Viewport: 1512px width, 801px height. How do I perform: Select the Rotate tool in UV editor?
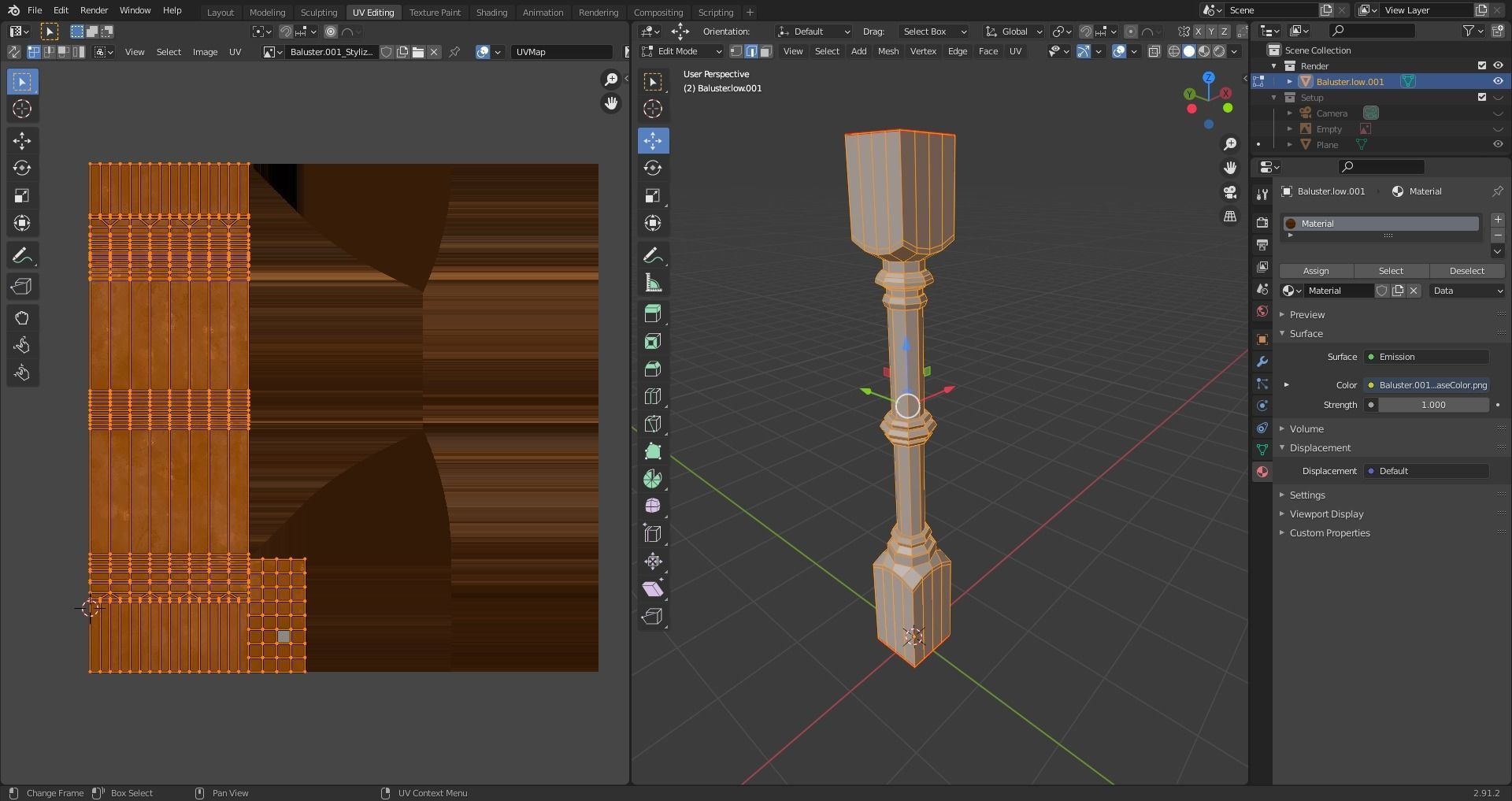coord(22,168)
